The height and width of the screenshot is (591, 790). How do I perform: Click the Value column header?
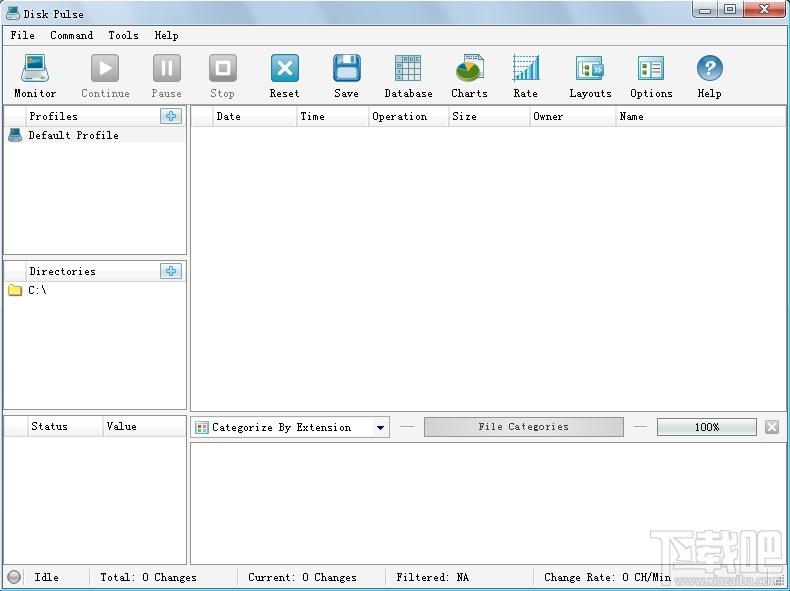coord(144,426)
